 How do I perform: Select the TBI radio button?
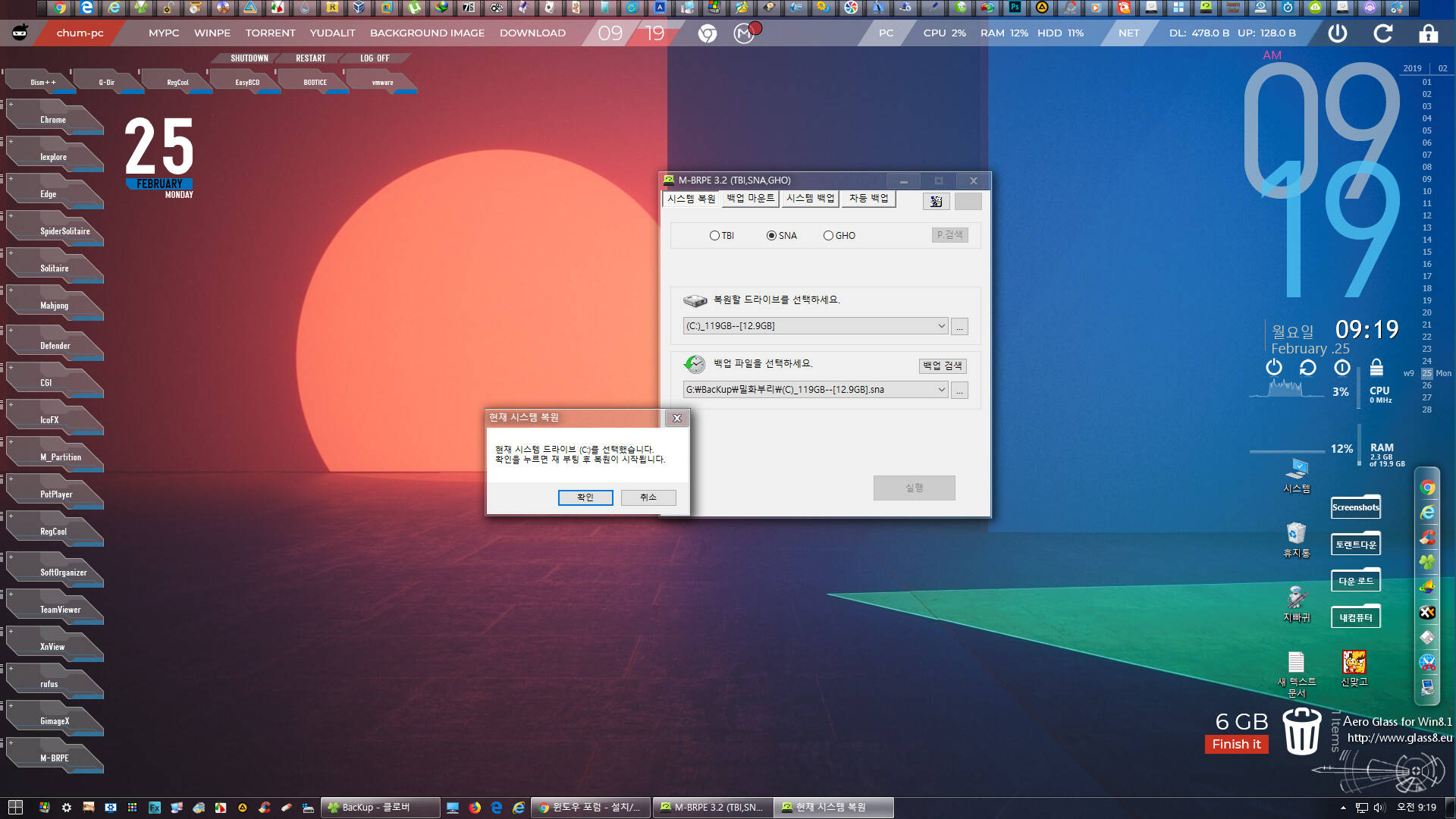713,235
